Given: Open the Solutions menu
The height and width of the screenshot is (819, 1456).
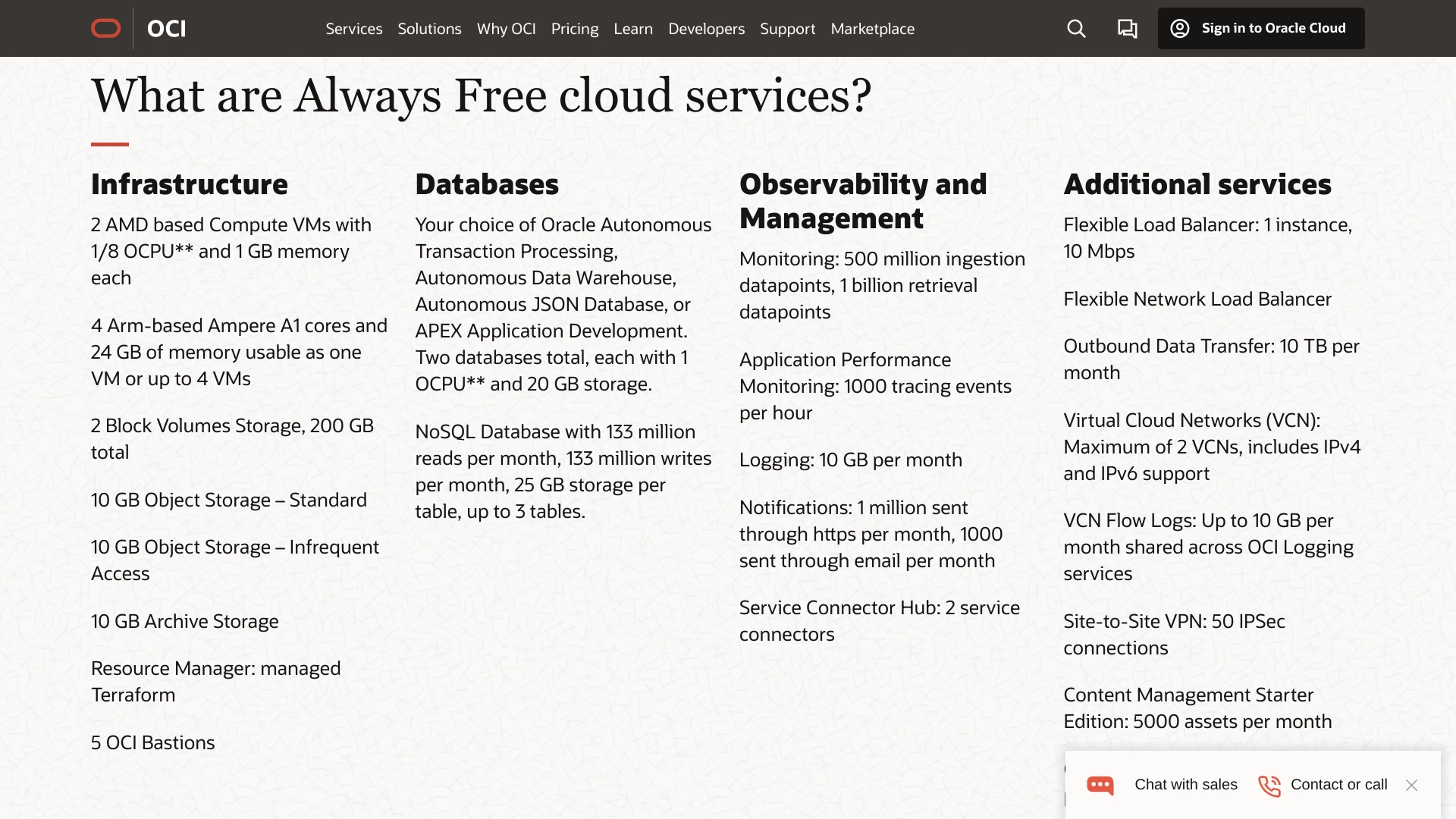Looking at the screenshot, I should pos(429,29).
